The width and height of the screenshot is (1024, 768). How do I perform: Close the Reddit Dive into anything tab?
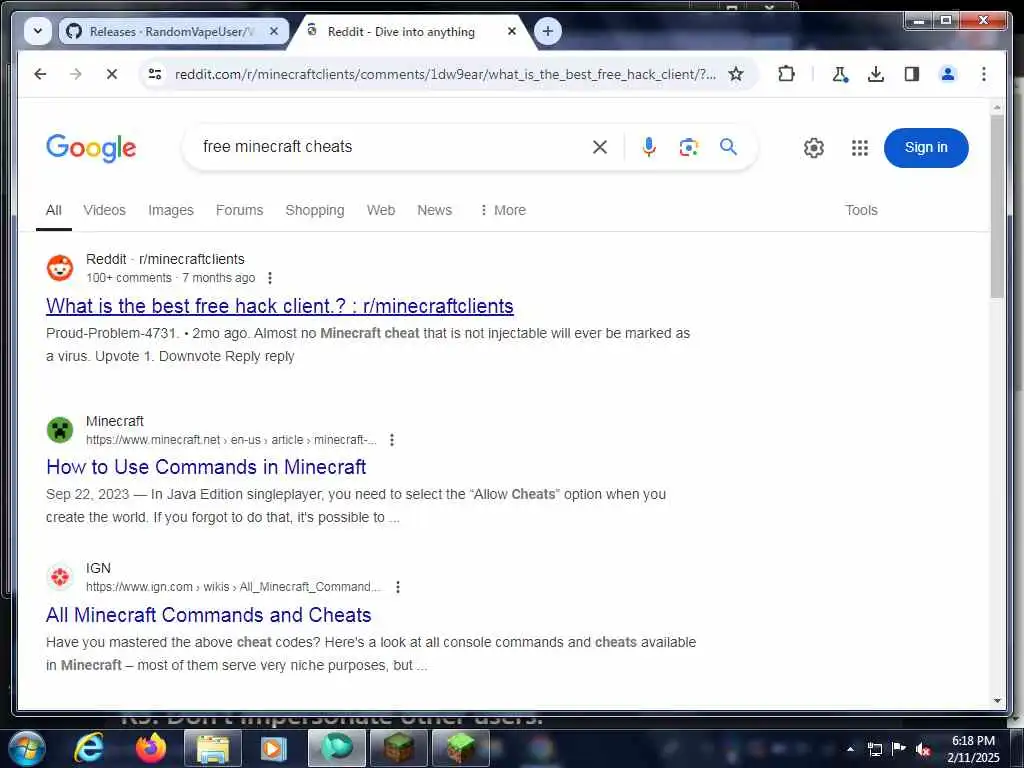(x=512, y=31)
